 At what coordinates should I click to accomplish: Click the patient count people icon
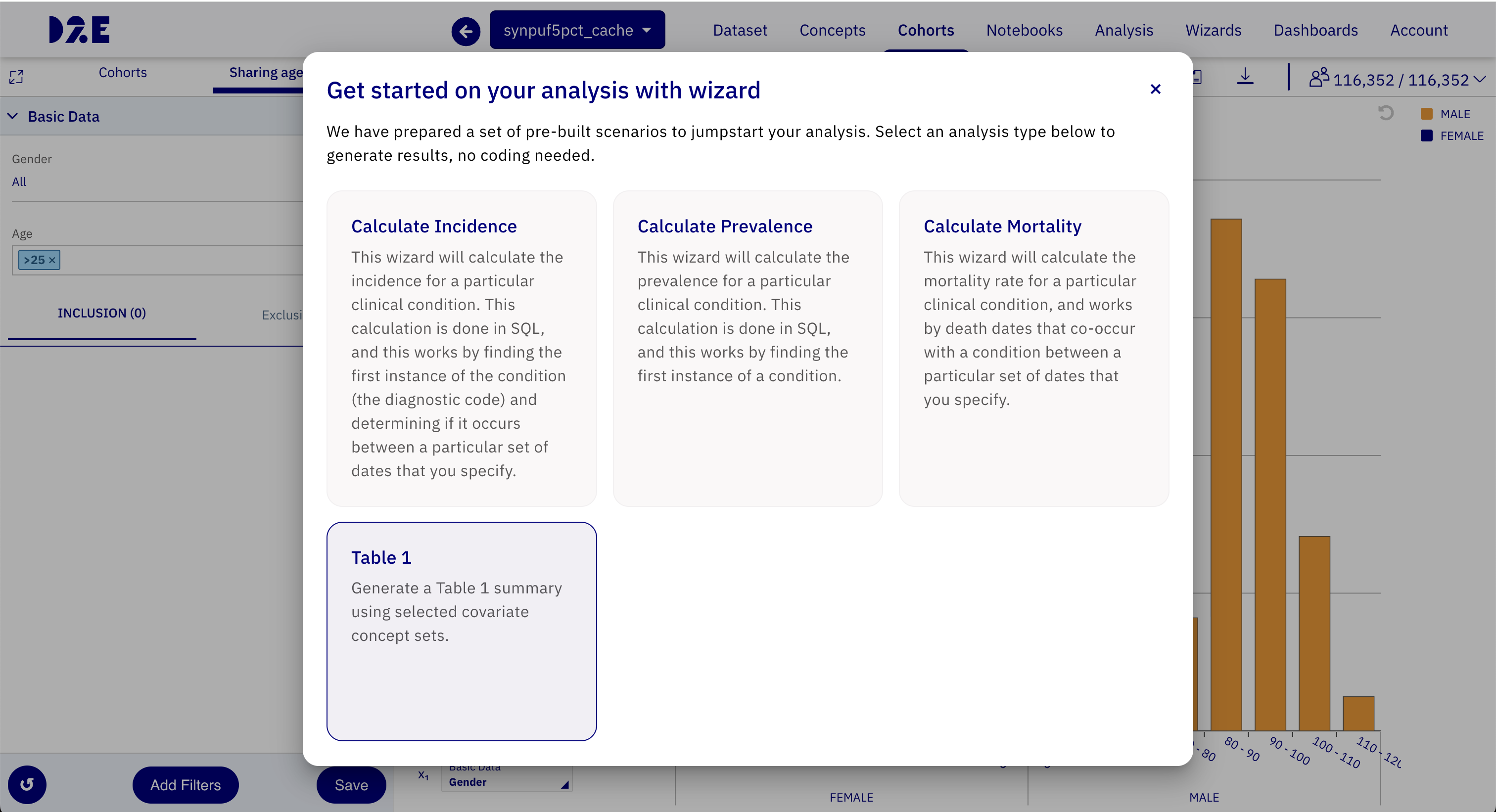[1319, 77]
